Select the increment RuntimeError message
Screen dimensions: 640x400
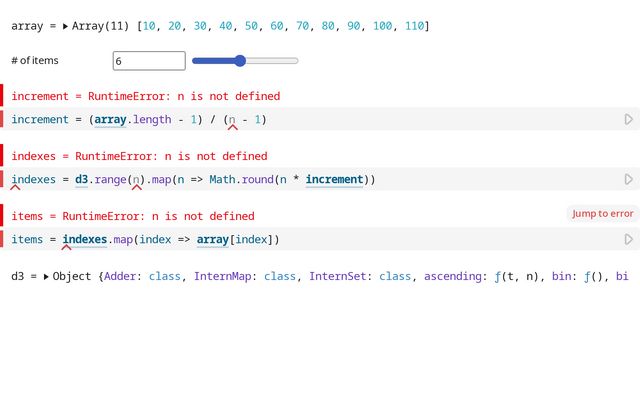(146, 96)
